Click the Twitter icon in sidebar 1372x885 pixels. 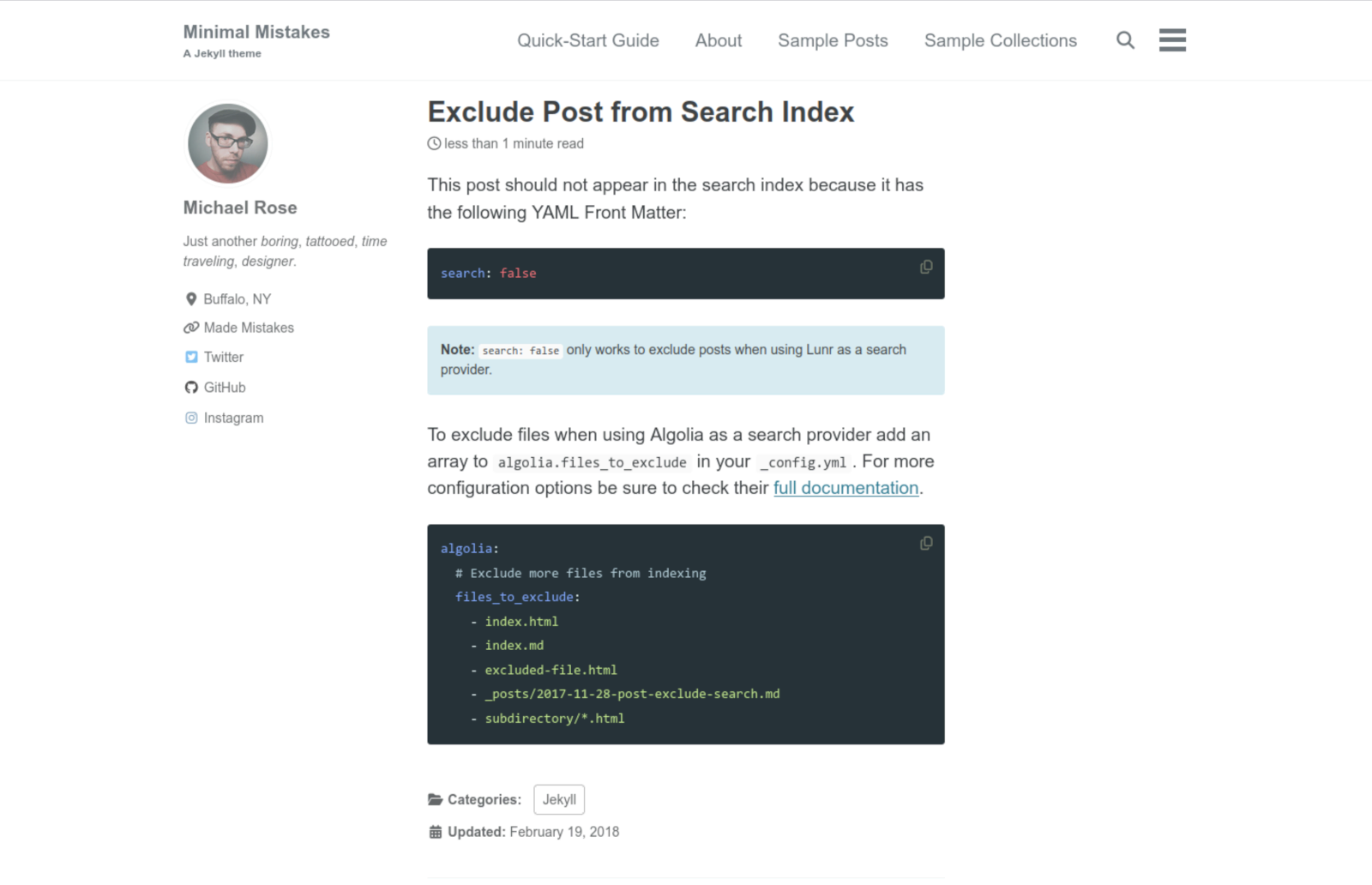tap(191, 357)
